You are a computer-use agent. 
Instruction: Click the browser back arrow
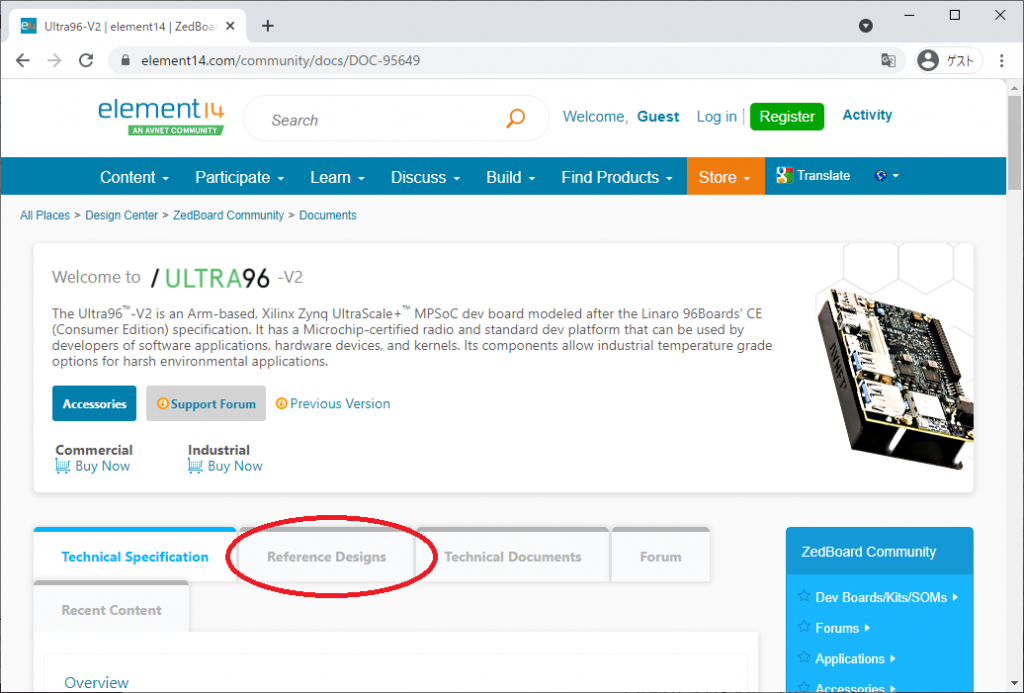pyautogui.click(x=23, y=60)
